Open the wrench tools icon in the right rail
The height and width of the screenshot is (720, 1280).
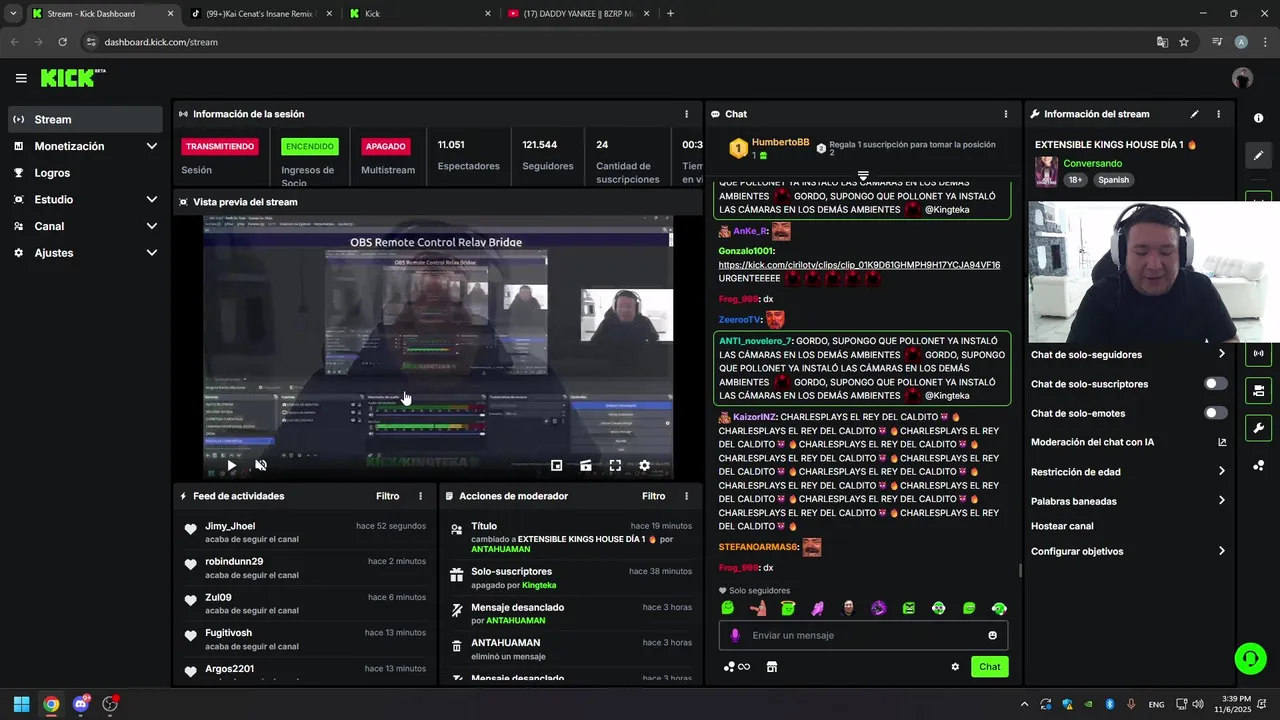click(1258, 428)
